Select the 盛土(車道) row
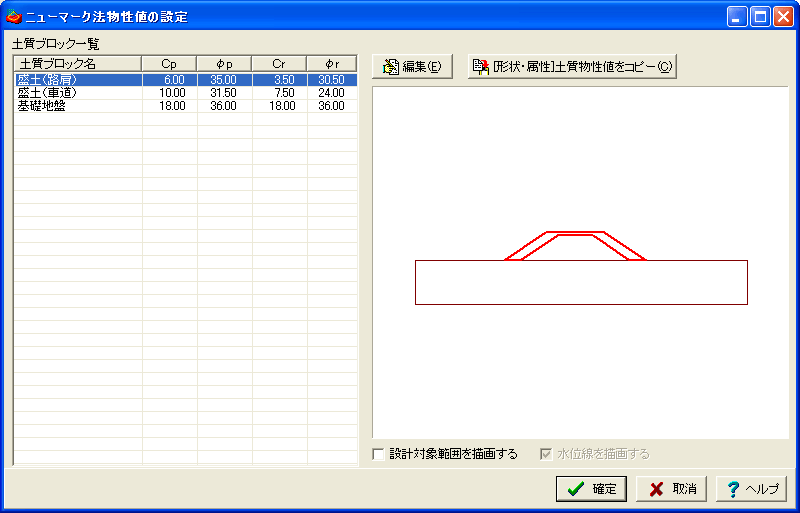Image resolution: width=800 pixels, height=513 pixels. click(x=185, y=93)
